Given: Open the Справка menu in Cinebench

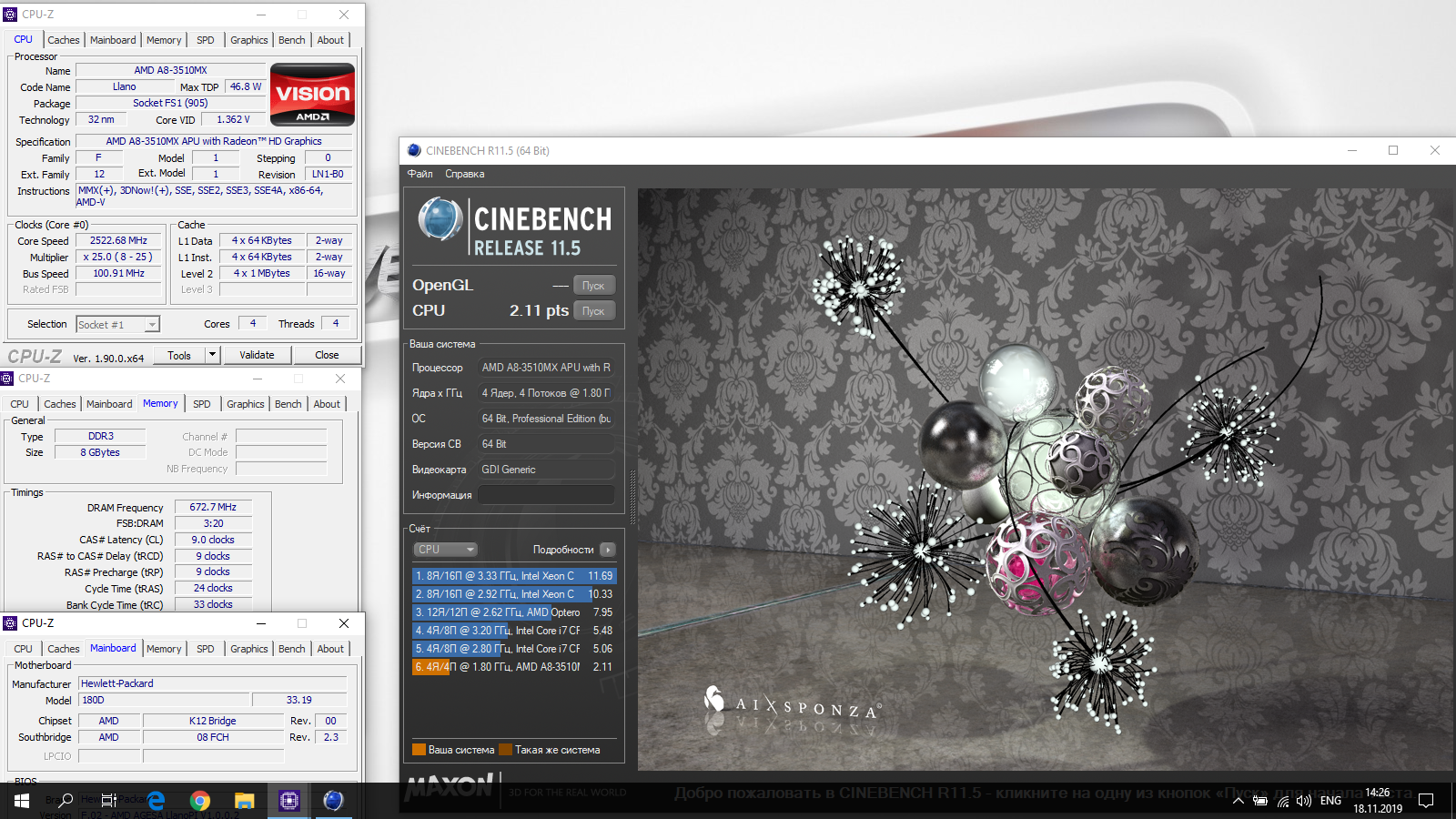Looking at the screenshot, I should click(465, 174).
